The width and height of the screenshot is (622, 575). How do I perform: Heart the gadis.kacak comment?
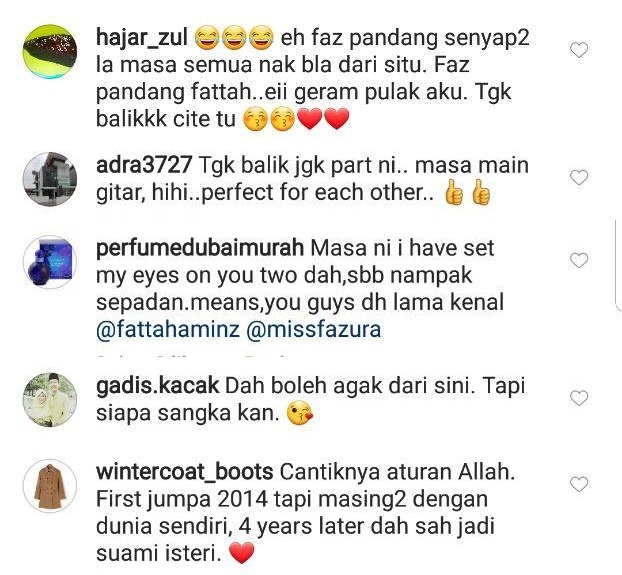point(579,398)
